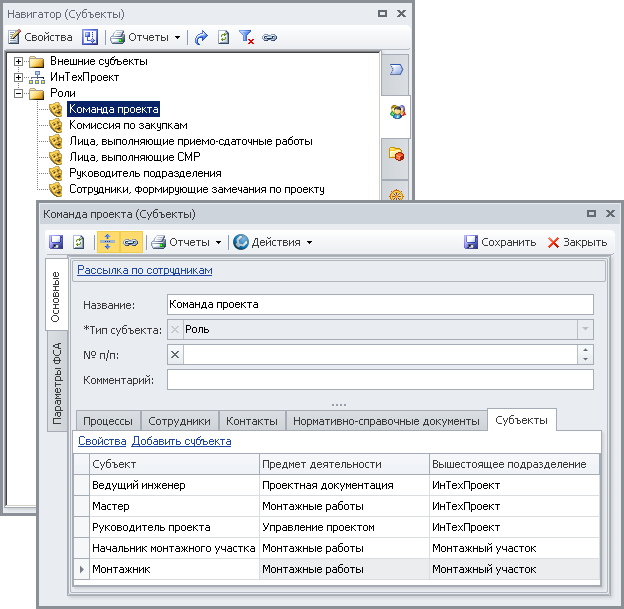Select the Руководитель проекта table cell
Screen dimensions: 624x609
coord(174,527)
